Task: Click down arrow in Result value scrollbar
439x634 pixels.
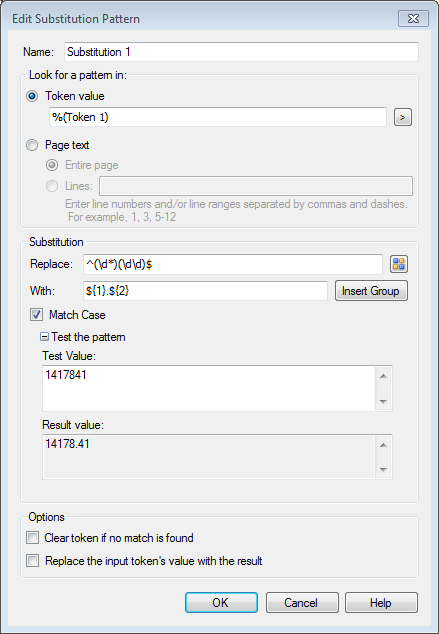Action: coord(383,470)
